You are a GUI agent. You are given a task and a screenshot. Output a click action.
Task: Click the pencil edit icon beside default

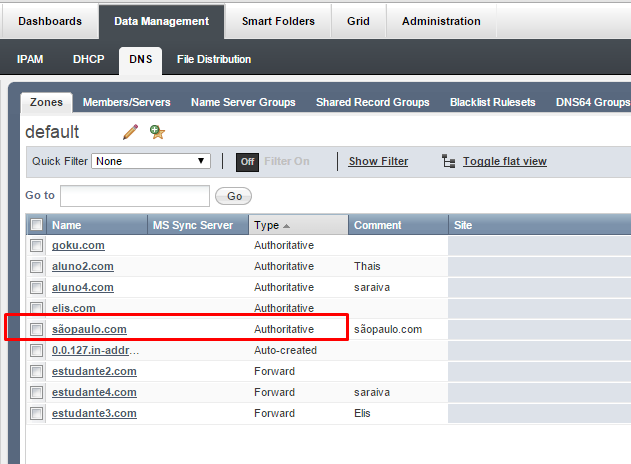[130, 132]
